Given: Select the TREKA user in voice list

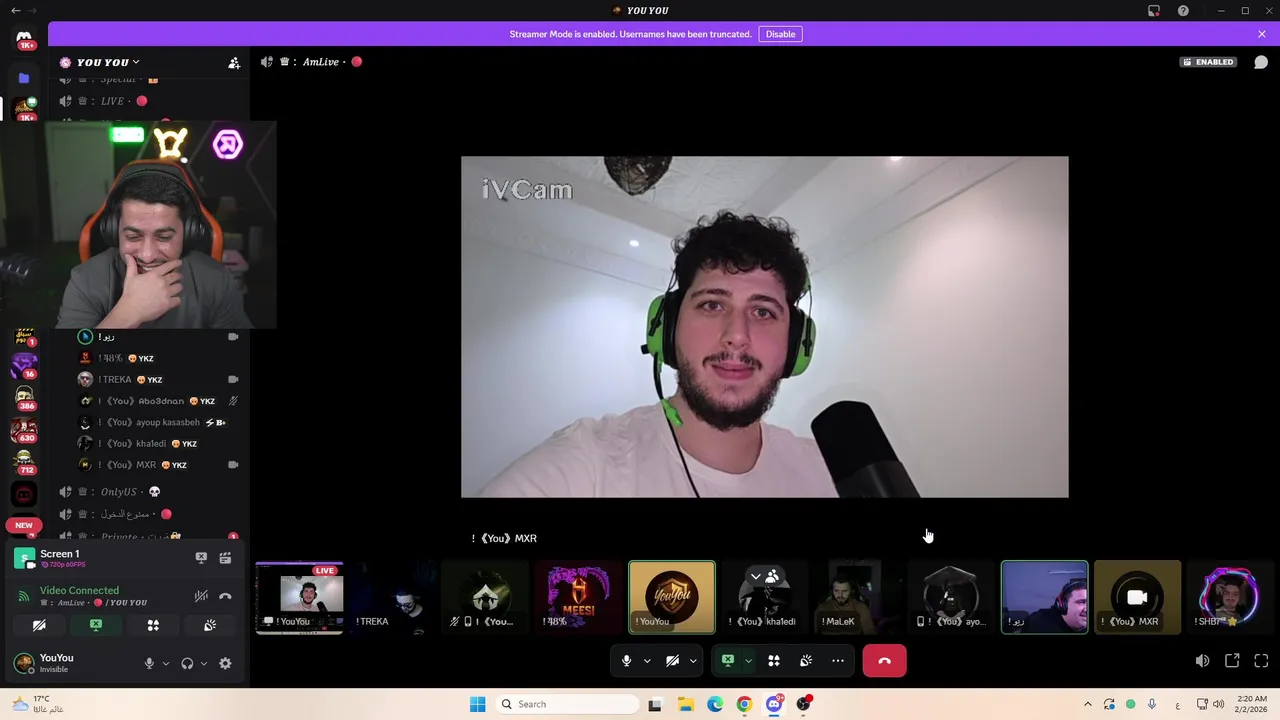Looking at the screenshot, I should [159, 379].
